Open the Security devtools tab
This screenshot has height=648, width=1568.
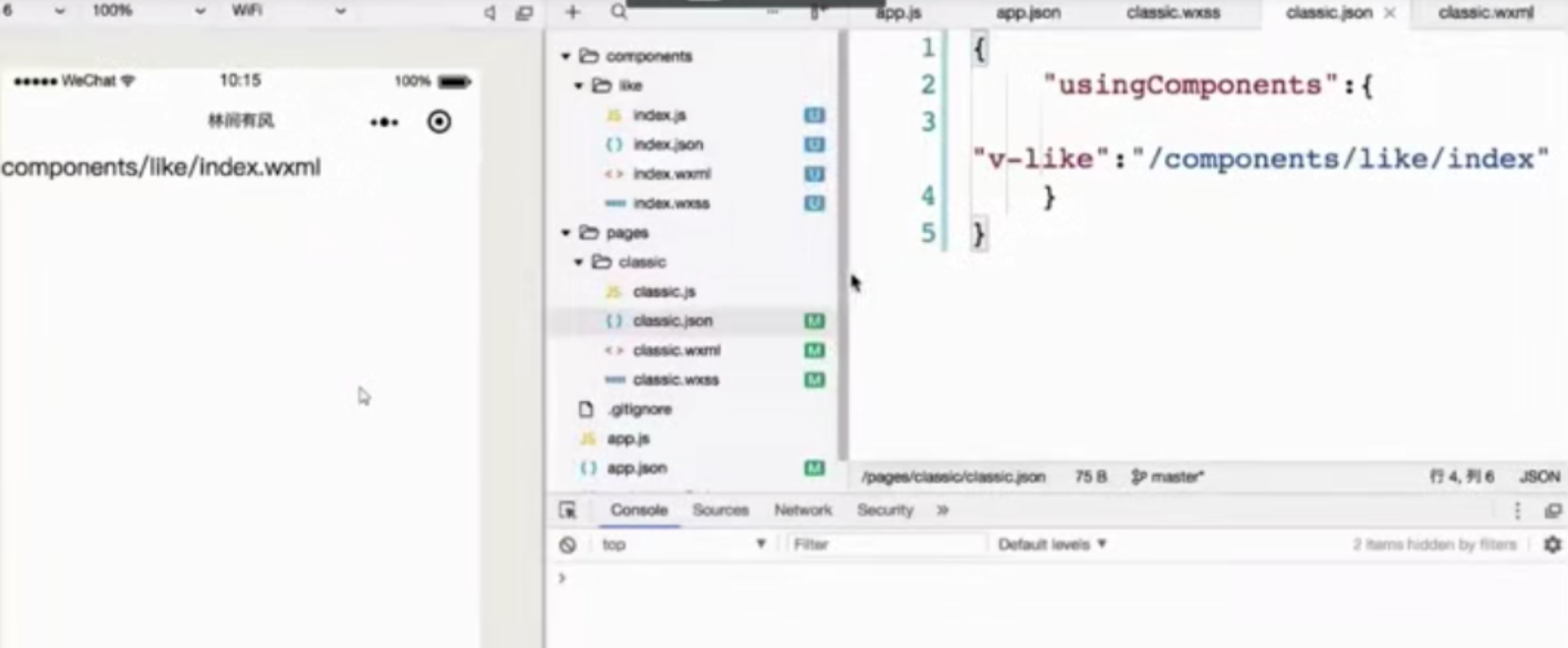click(885, 509)
